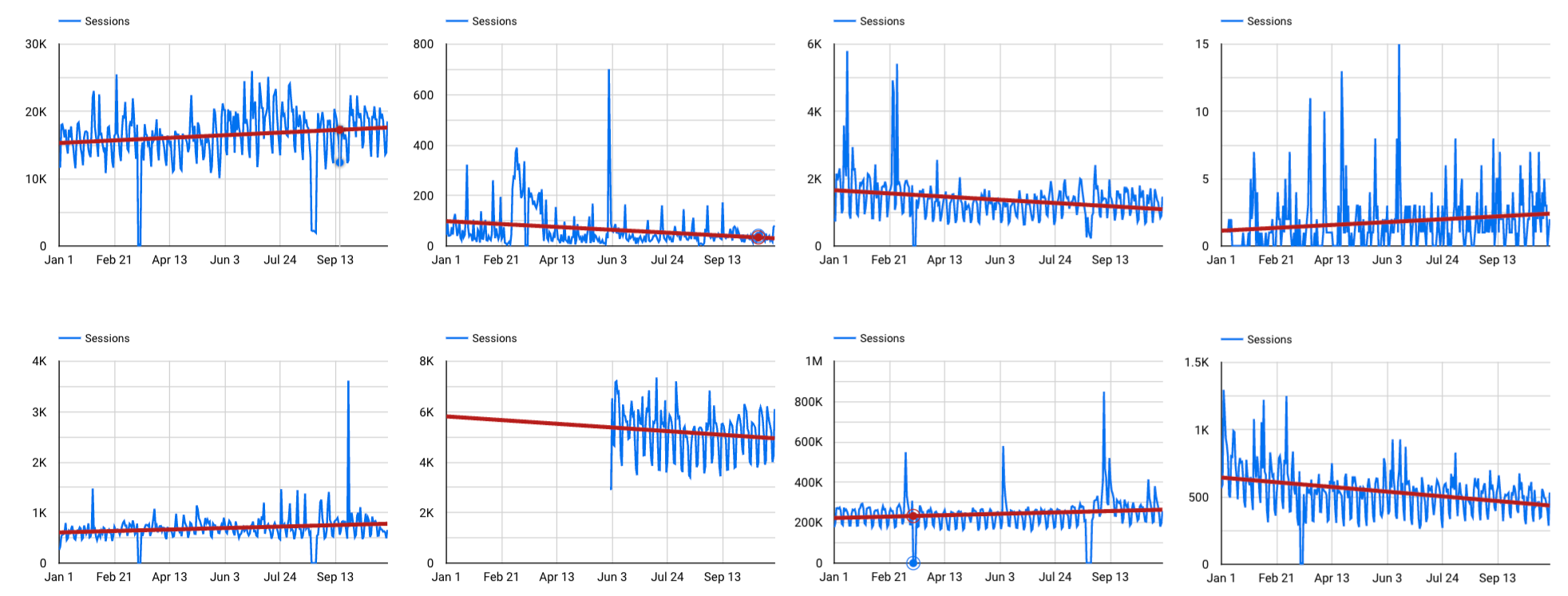Click the light blue highlighted point in 30K chart
This screenshot has width=1568, height=596.
[x=339, y=162]
